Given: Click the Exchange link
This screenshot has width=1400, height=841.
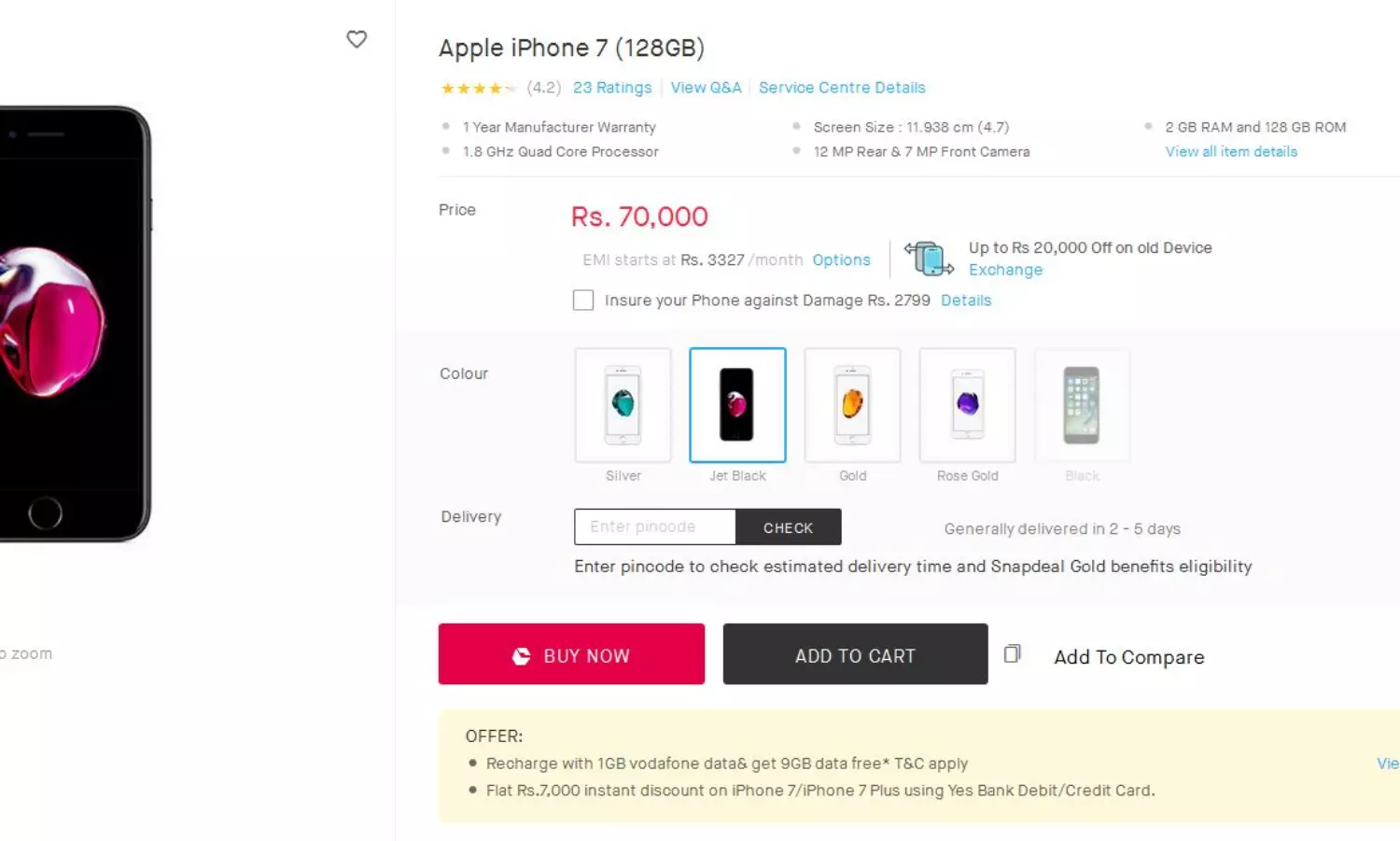Looking at the screenshot, I should coord(1005,270).
